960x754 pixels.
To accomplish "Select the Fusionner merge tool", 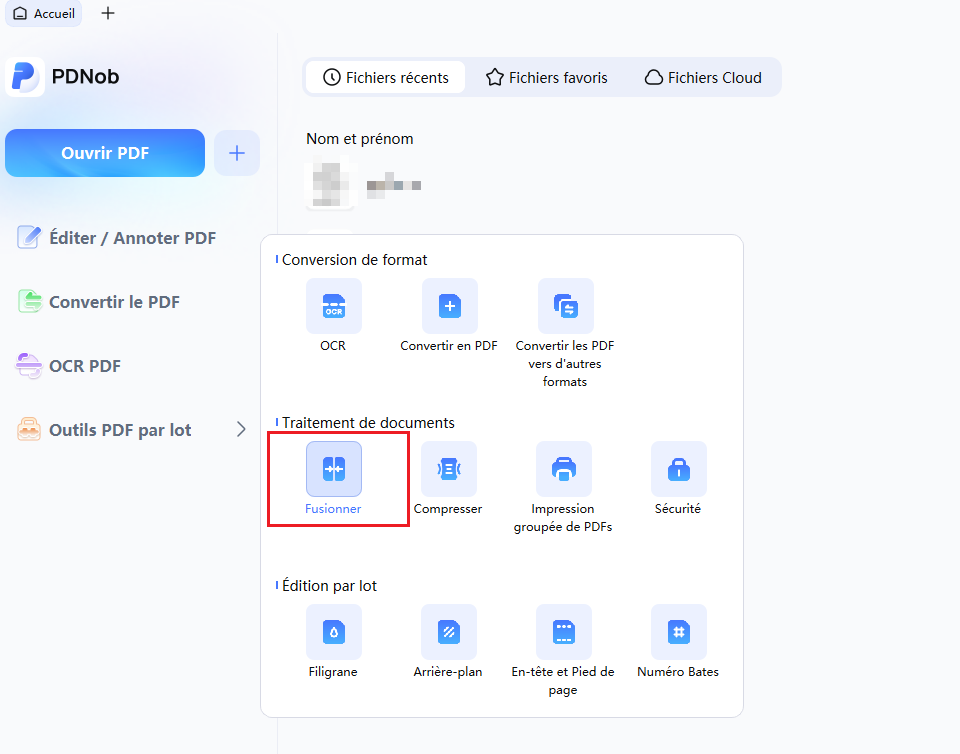I will (334, 469).
